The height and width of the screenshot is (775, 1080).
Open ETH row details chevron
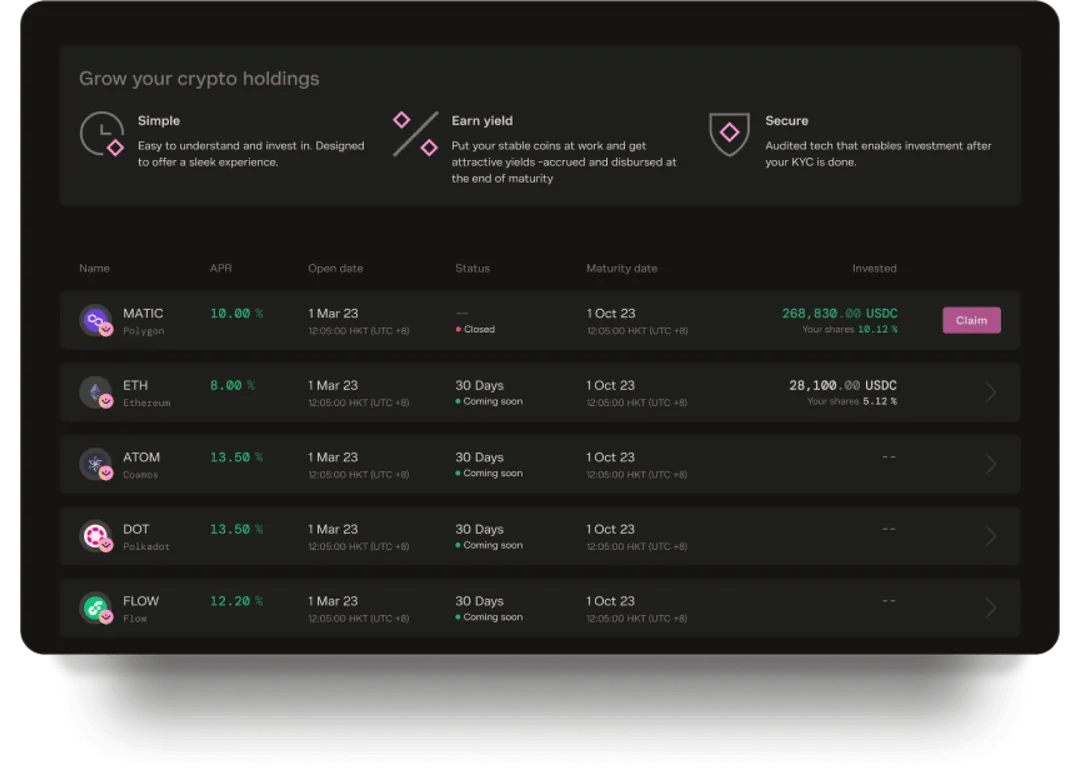click(x=990, y=393)
